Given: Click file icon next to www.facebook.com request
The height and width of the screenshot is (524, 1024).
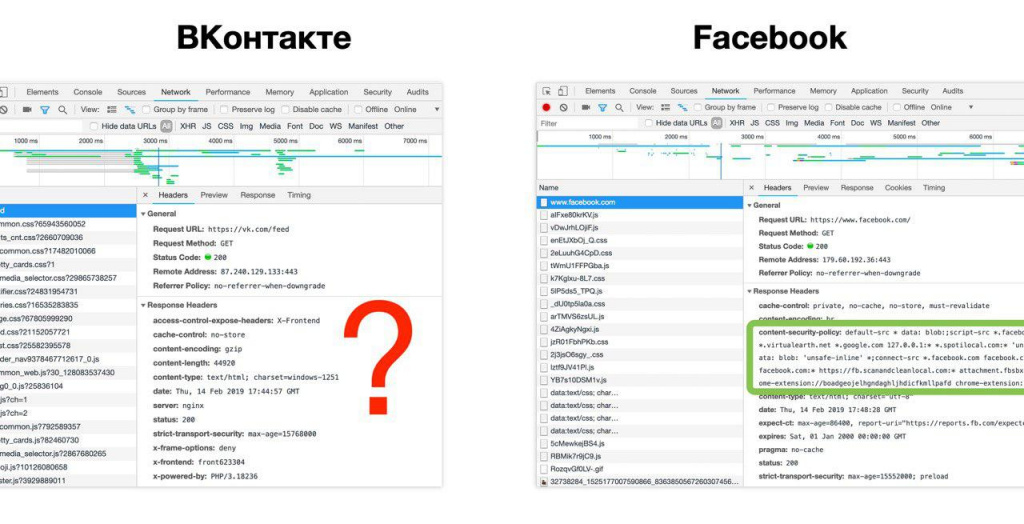Looking at the screenshot, I should click(x=543, y=202).
